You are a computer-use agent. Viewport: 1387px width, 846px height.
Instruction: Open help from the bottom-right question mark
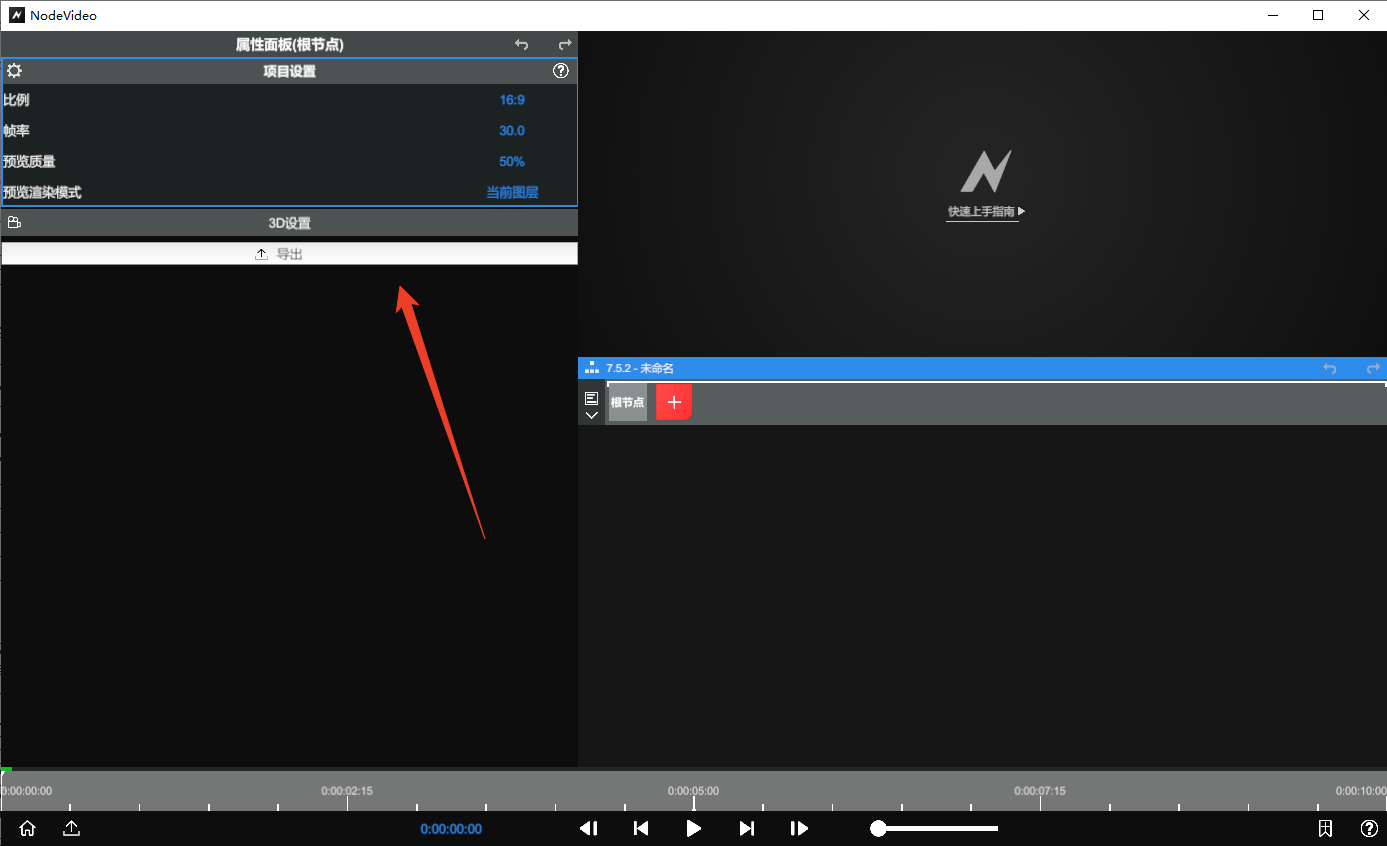click(x=1369, y=828)
